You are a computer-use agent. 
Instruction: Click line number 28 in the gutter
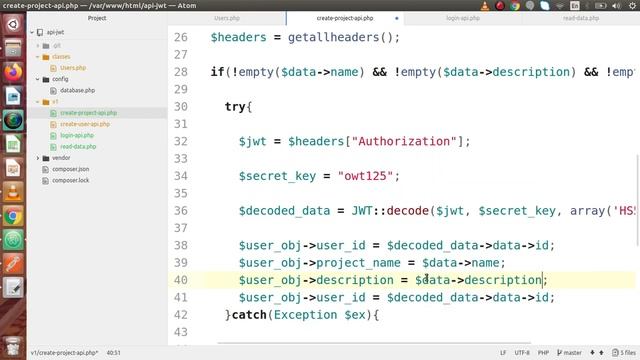(181, 72)
